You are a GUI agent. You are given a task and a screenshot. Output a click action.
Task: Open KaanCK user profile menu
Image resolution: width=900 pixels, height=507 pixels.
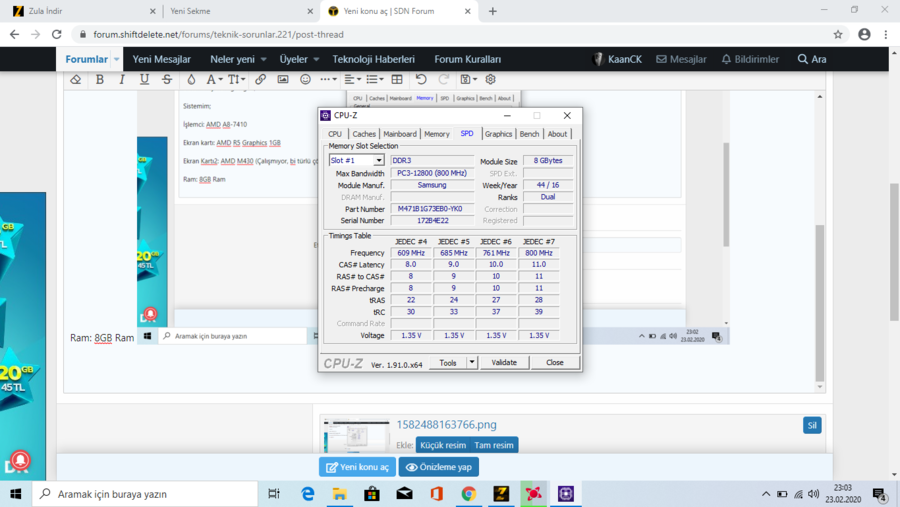pyautogui.click(x=618, y=59)
